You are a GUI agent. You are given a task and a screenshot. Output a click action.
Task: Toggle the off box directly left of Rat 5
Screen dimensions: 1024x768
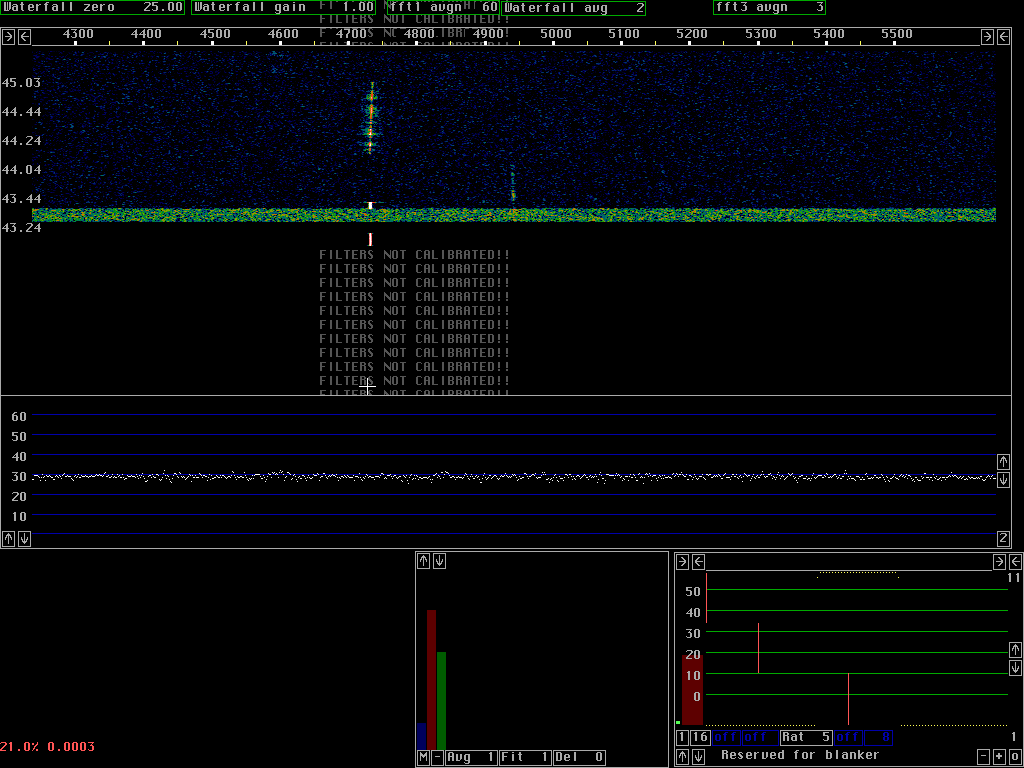pyautogui.click(x=760, y=738)
